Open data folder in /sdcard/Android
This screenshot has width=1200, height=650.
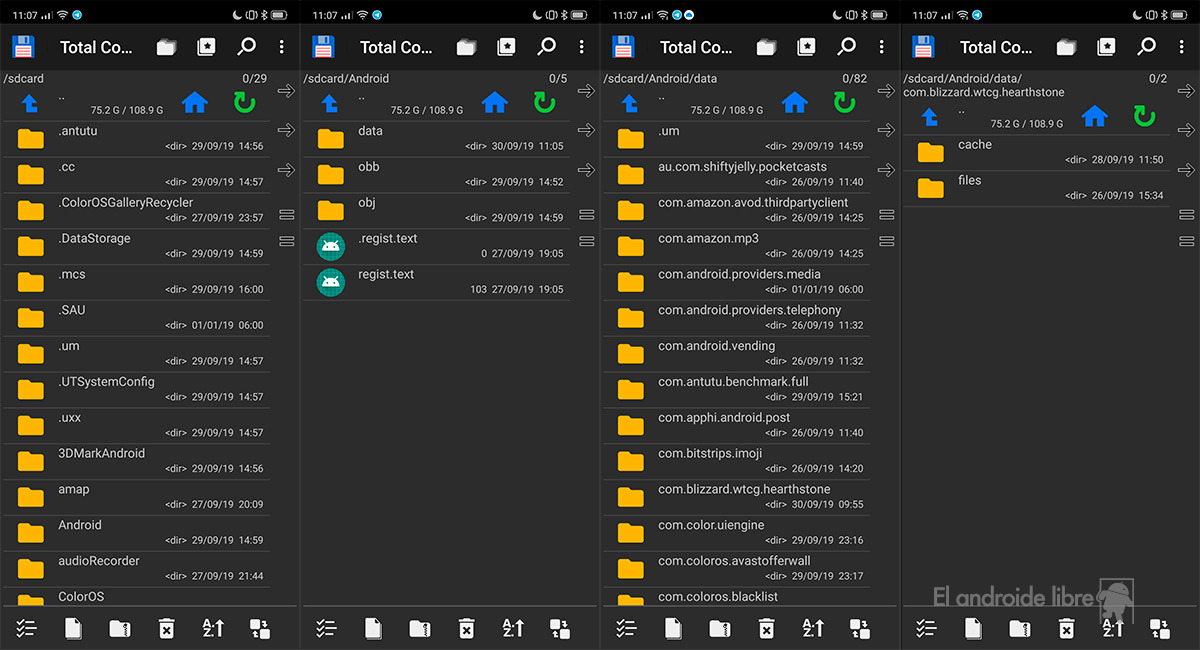click(436, 138)
